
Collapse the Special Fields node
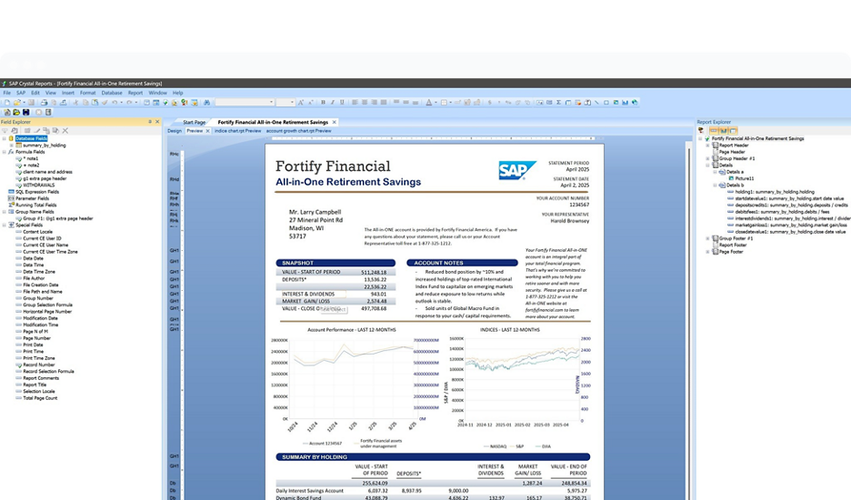(x=4, y=225)
